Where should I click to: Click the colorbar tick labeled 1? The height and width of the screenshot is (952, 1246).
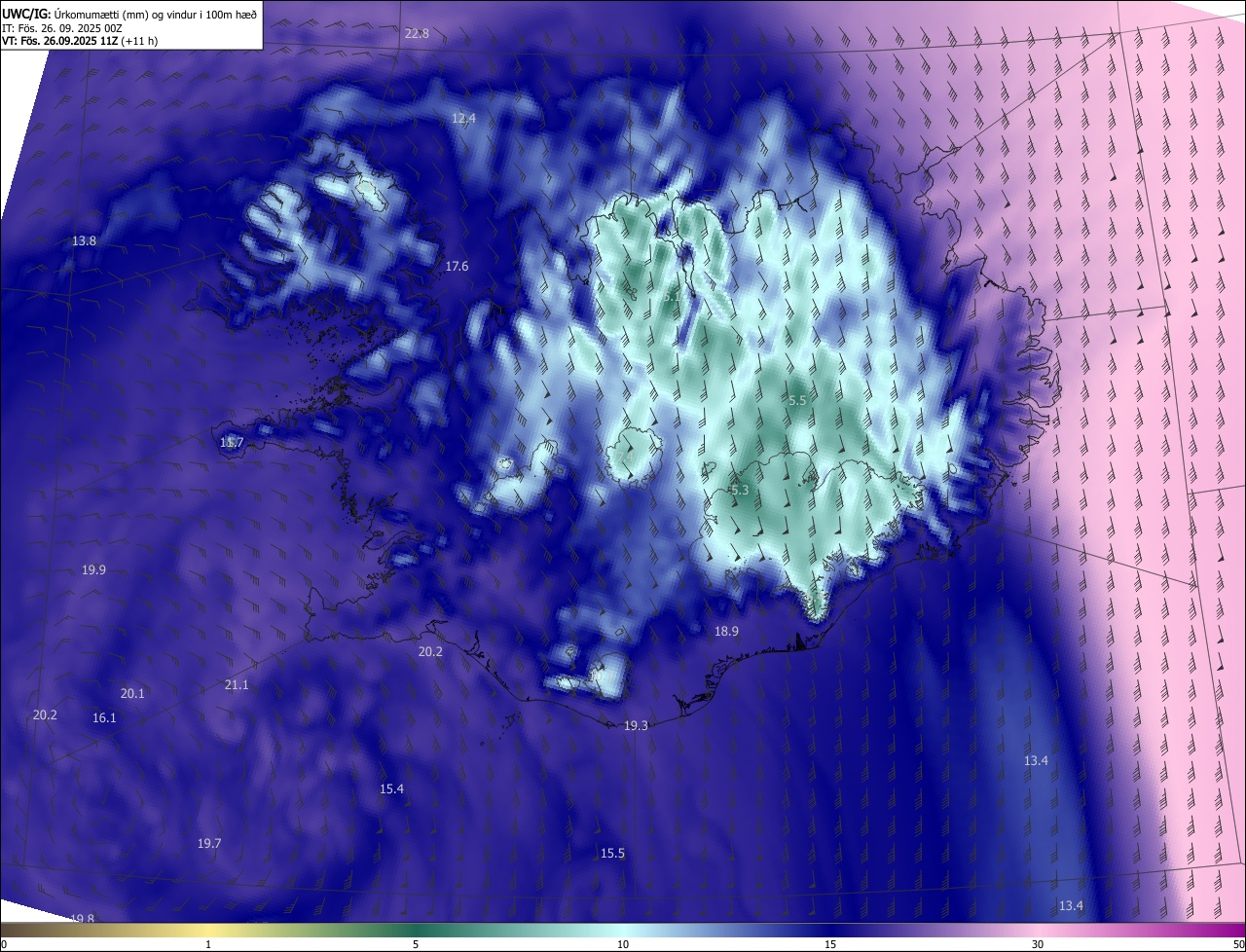pyautogui.click(x=208, y=944)
